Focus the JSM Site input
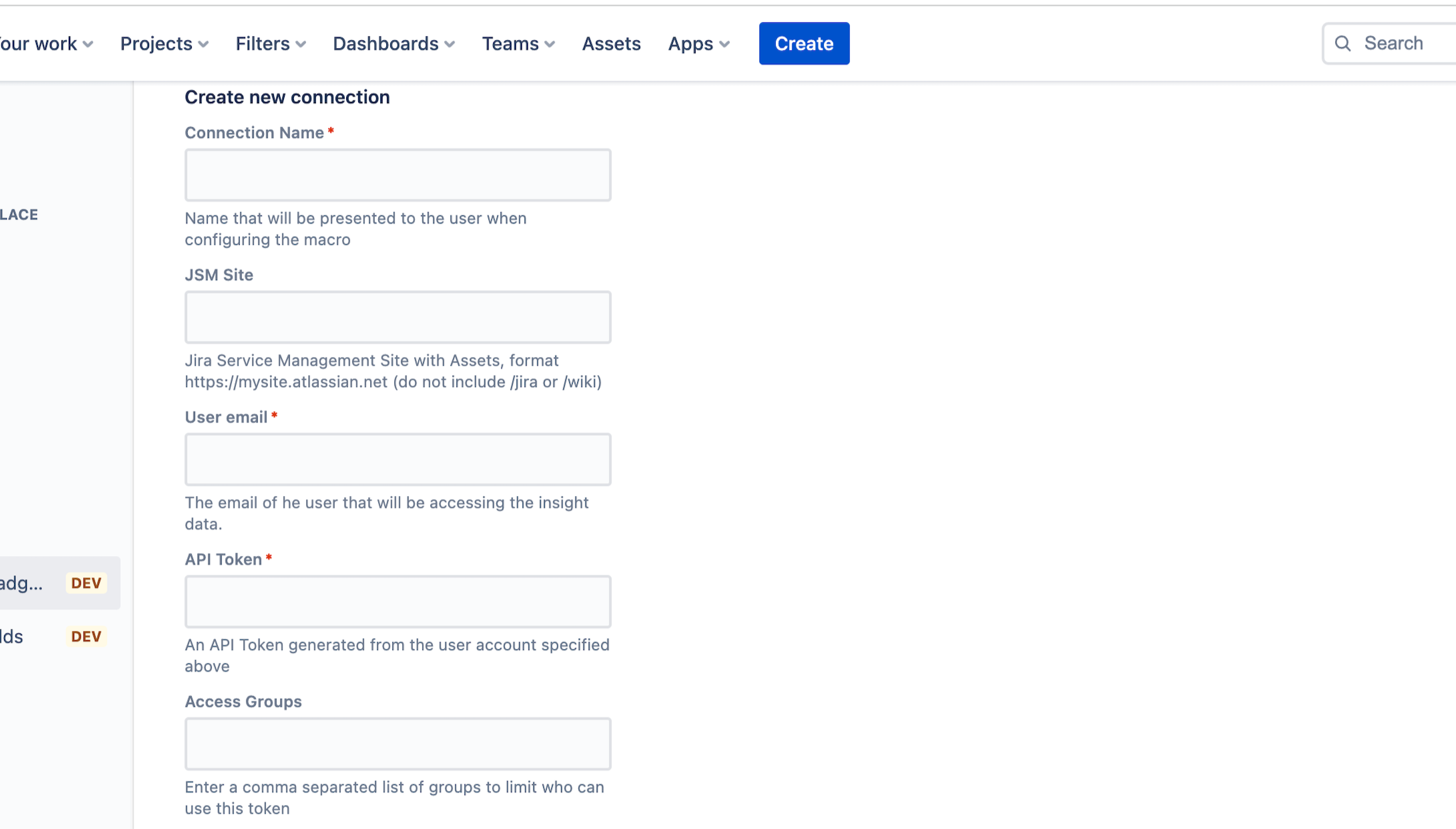The height and width of the screenshot is (829, 1456). 398,318
